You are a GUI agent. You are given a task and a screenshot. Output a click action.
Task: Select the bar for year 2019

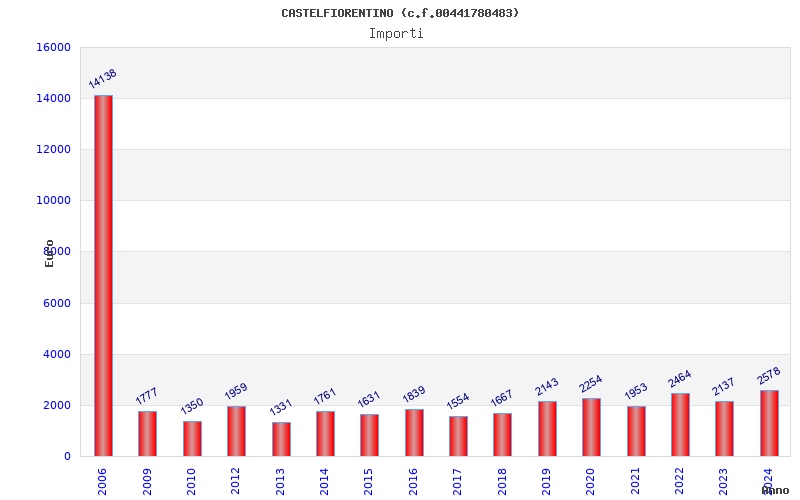[547, 429]
